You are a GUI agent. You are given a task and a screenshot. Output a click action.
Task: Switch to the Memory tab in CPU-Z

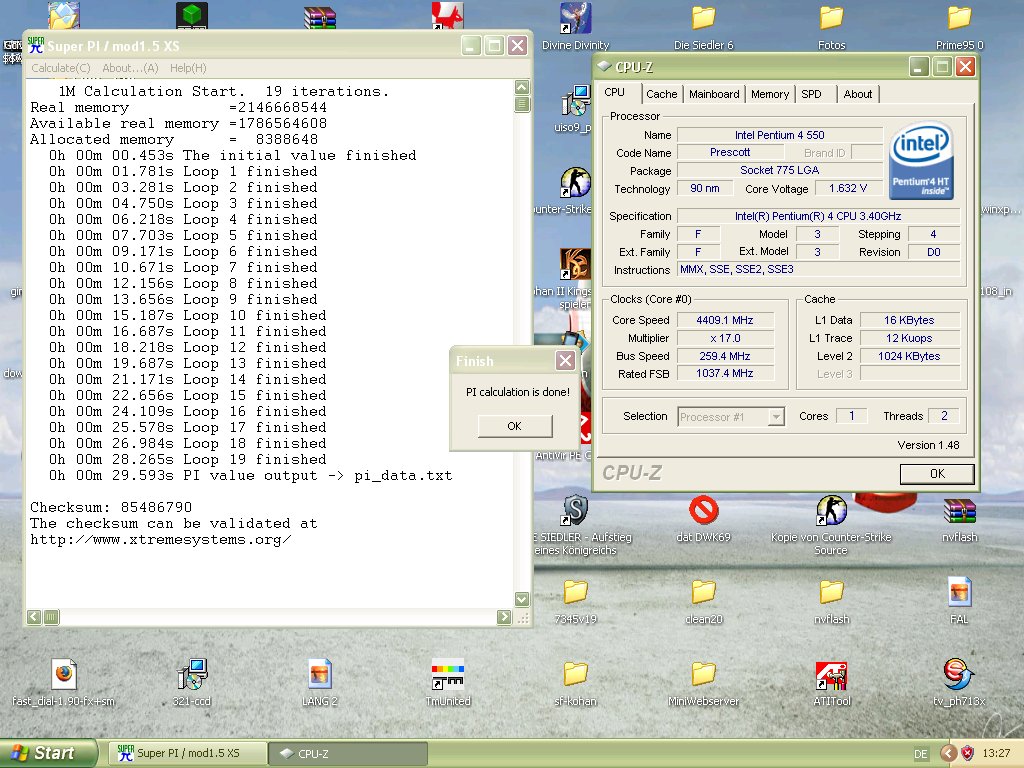pos(770,94)
